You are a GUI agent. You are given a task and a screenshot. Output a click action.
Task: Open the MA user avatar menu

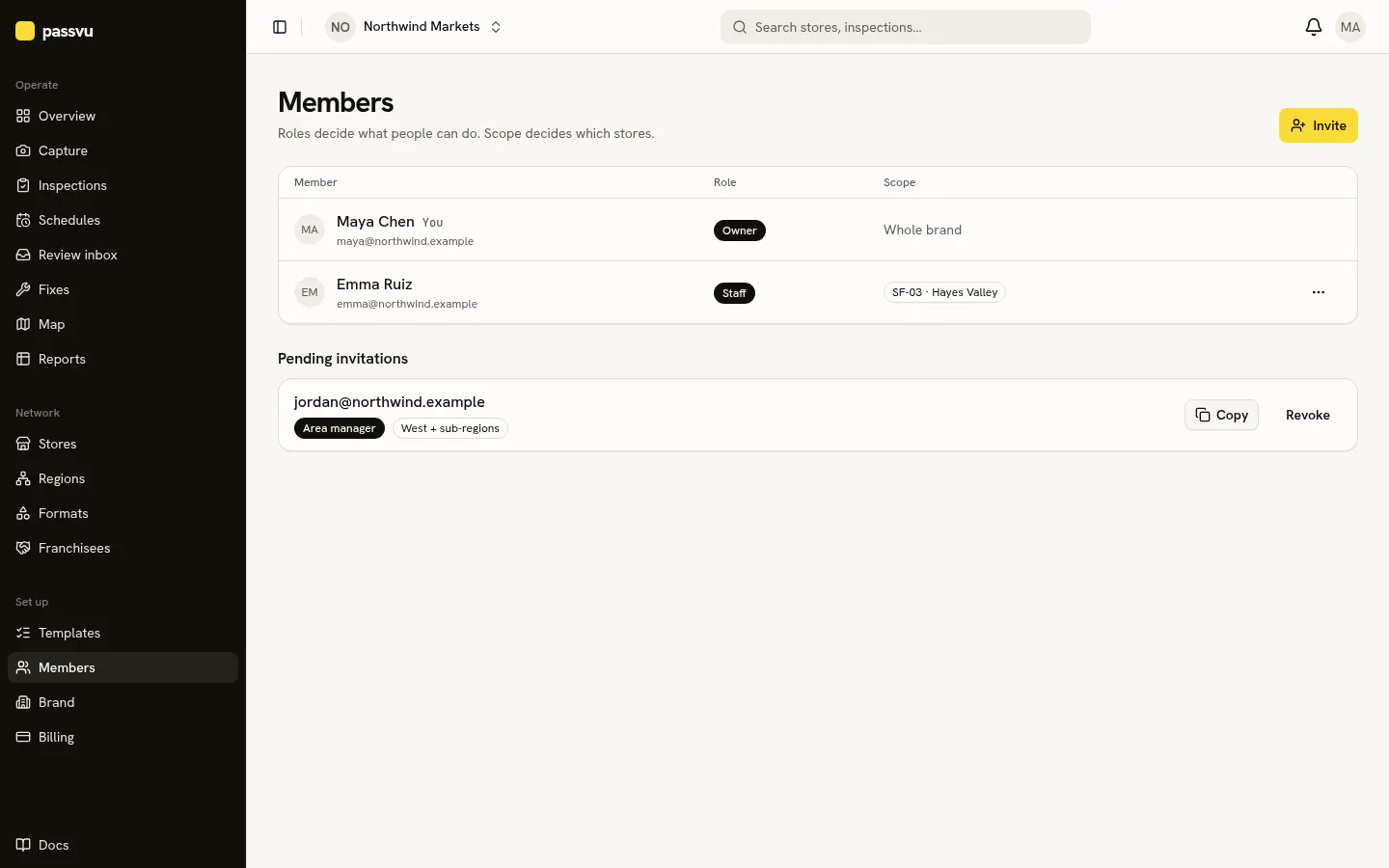tap(1350, 27)
